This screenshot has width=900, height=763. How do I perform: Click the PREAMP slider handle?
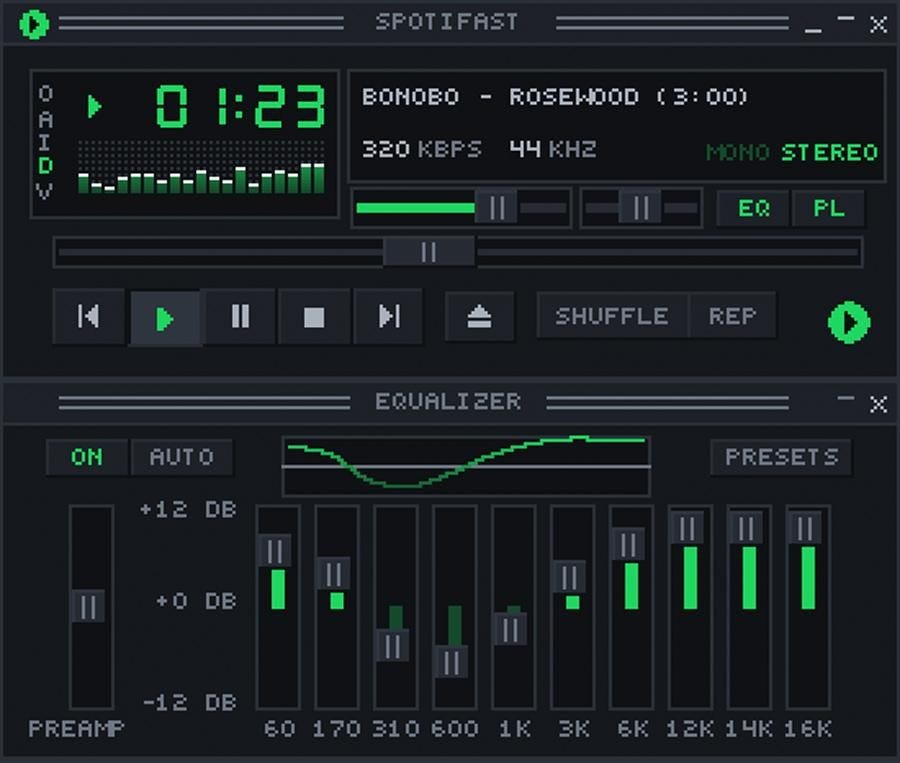[88, 606]
